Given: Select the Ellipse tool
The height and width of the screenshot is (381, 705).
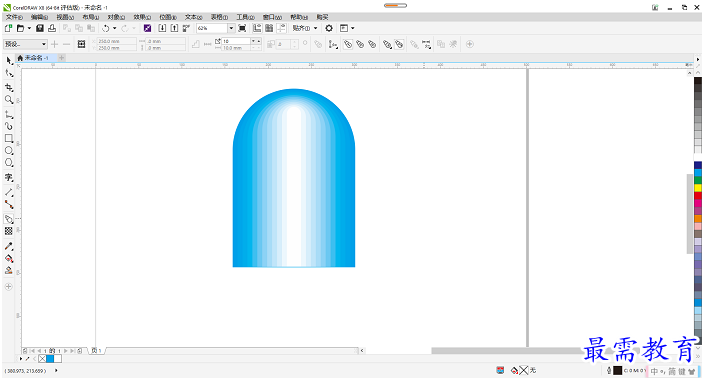Looking at the screenshot, I should point(9,151).
